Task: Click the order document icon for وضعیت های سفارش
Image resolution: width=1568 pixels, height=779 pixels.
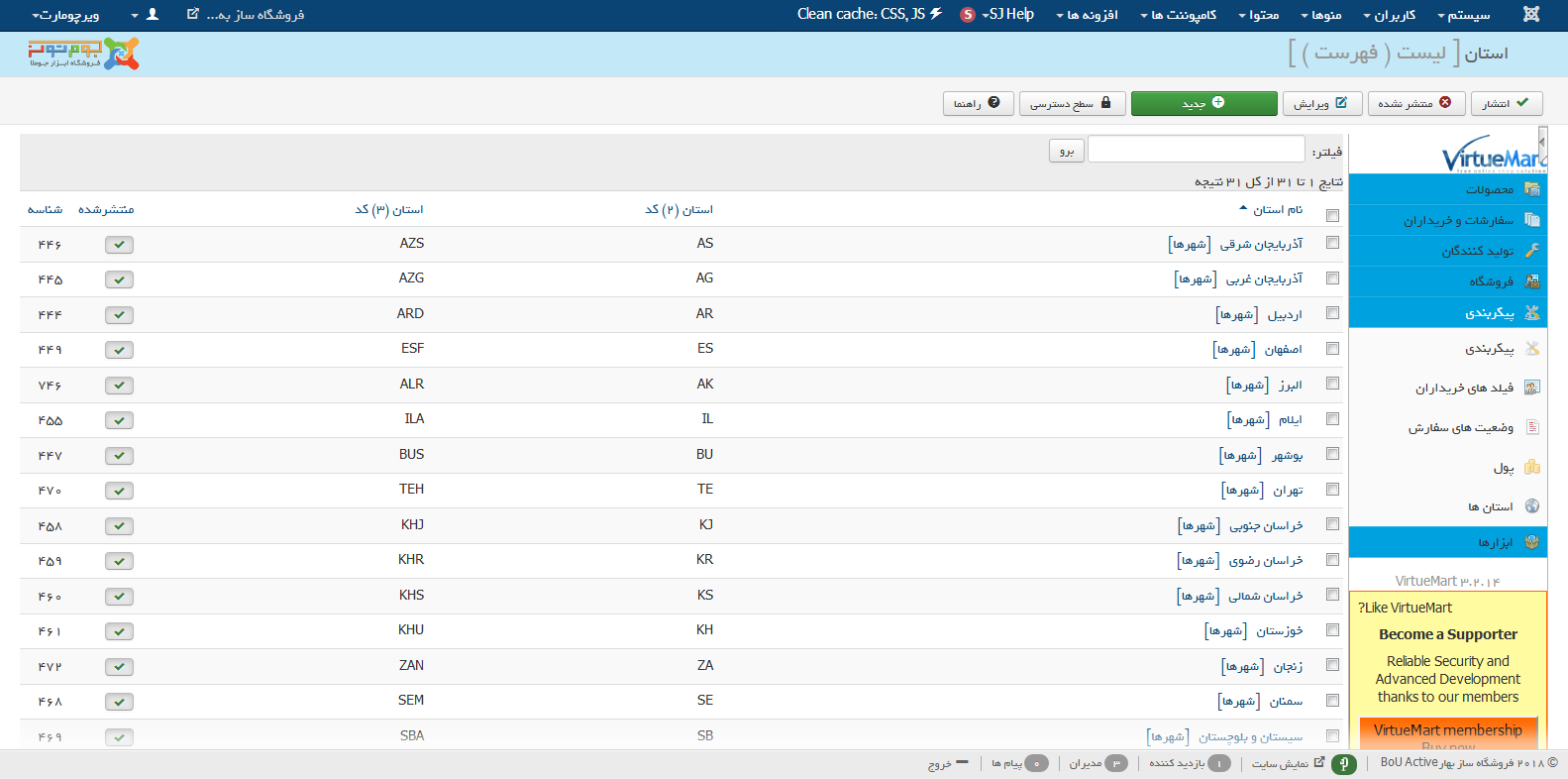Action: pyautogui.click(x=1532, y=427)
